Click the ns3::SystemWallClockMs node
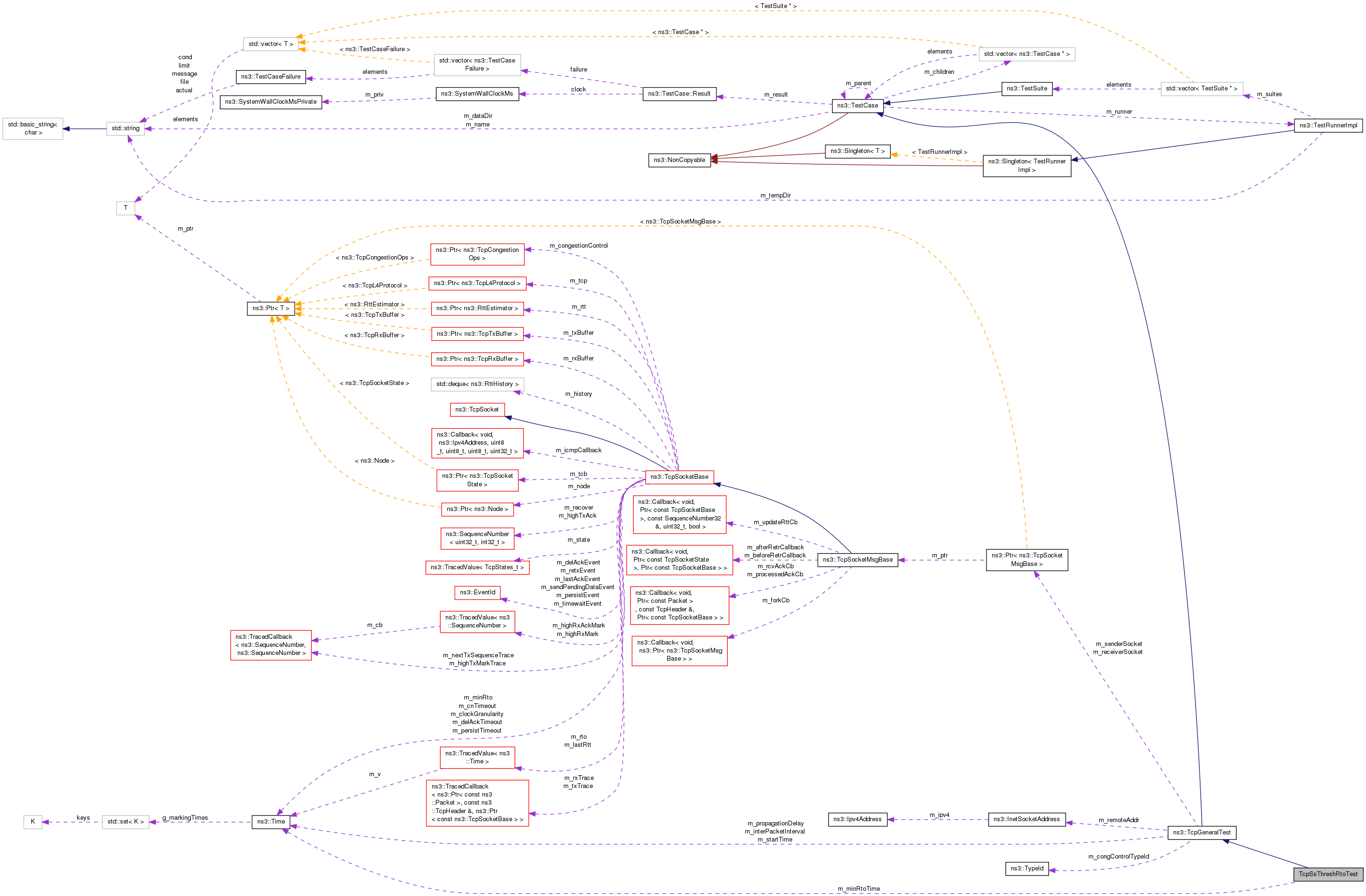 (477, 93)
